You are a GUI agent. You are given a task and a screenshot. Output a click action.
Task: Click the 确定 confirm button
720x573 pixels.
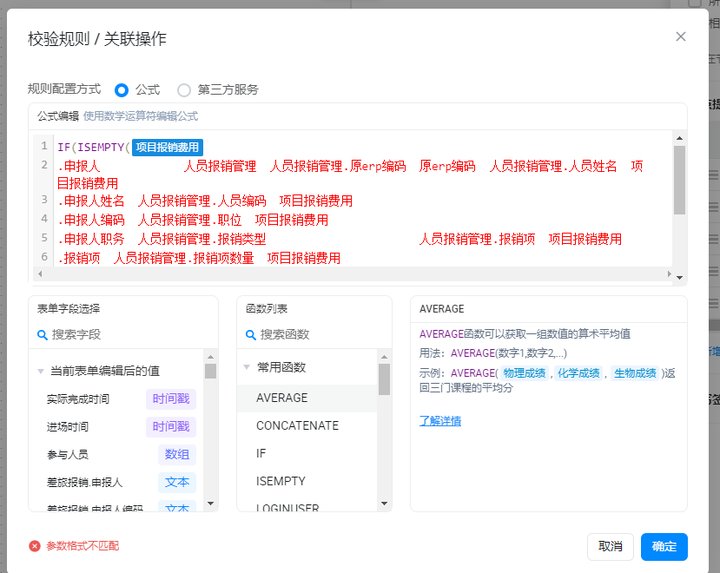tap(664, 546)
